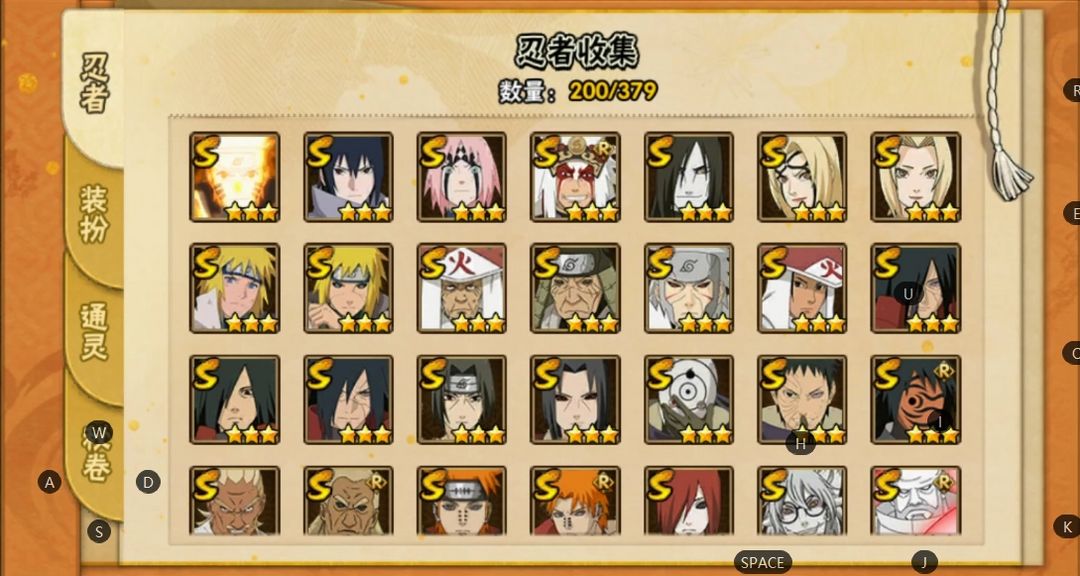Click the SPACE key overlay button
Screen dimensions: 1080x576
click(x=762, y=563)
